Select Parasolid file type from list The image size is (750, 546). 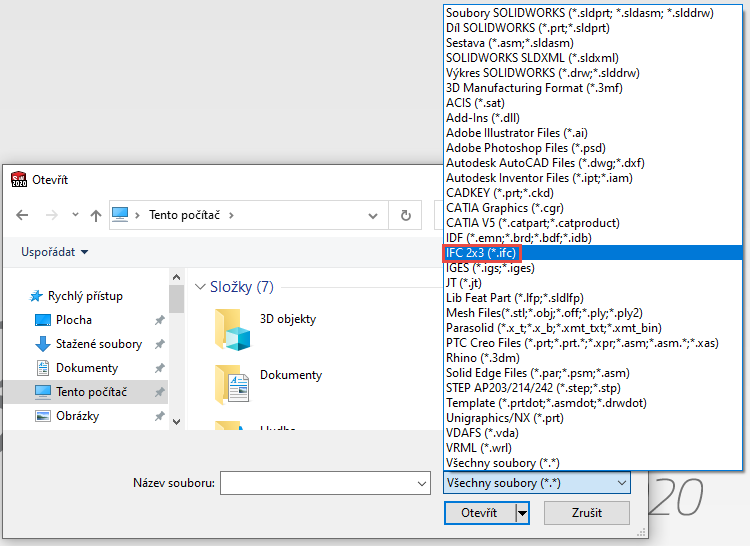[553, 328]
